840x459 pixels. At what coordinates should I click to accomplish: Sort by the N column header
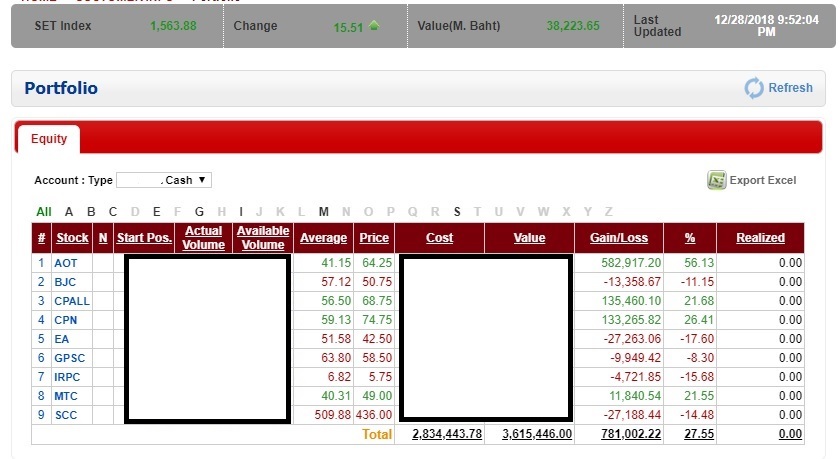pyautogui.click(x=103, y=238)
